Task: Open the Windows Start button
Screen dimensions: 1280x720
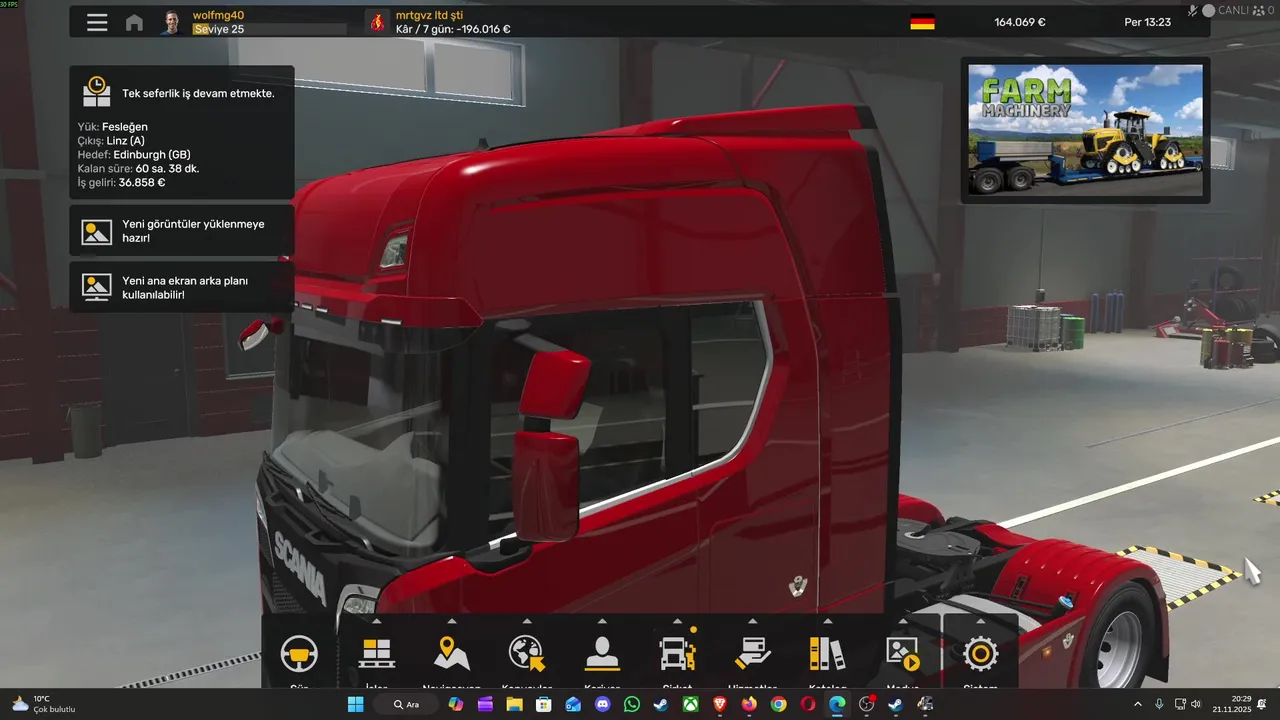Action: 356,704
